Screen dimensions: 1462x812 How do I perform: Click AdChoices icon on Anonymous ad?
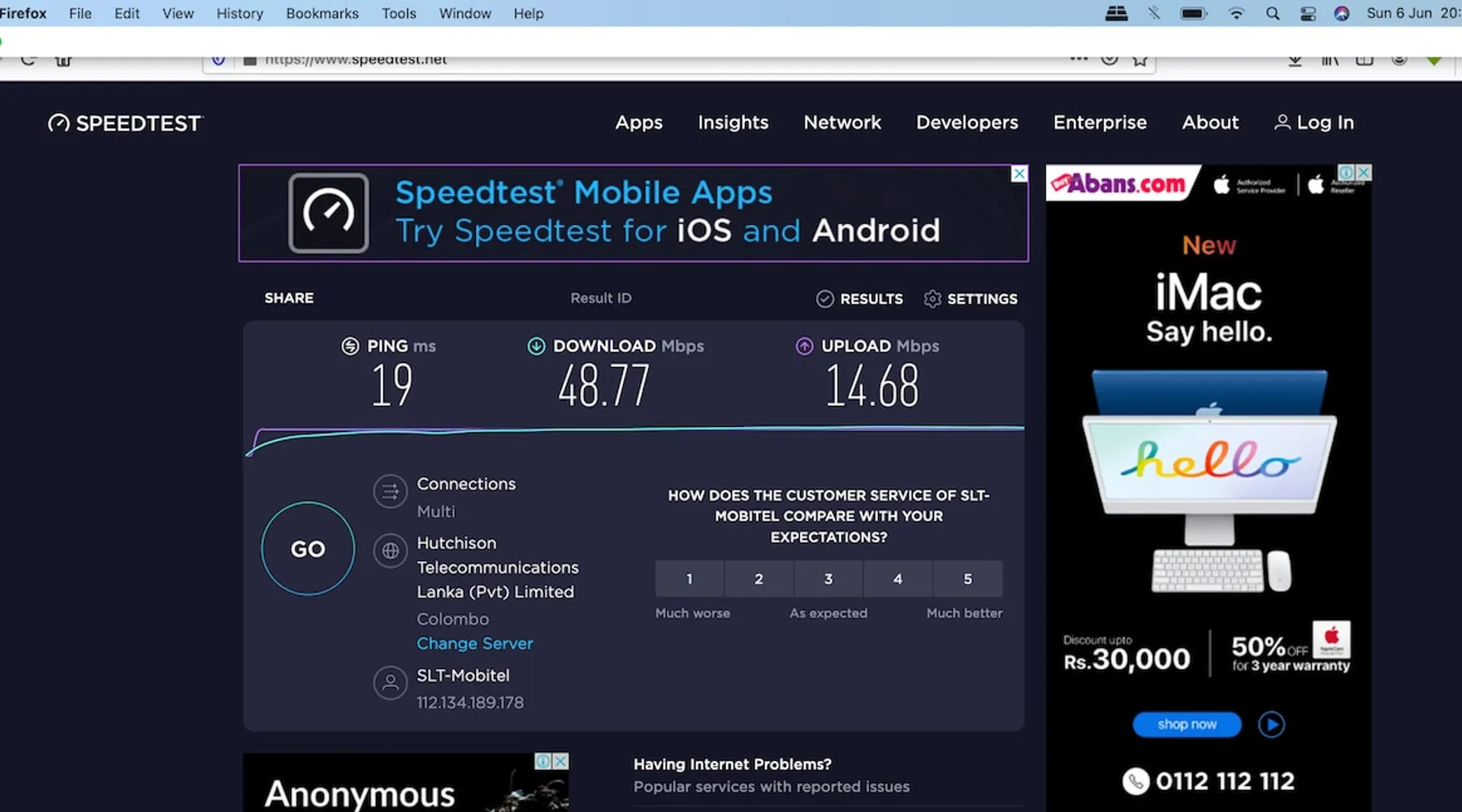pos(543,762)
